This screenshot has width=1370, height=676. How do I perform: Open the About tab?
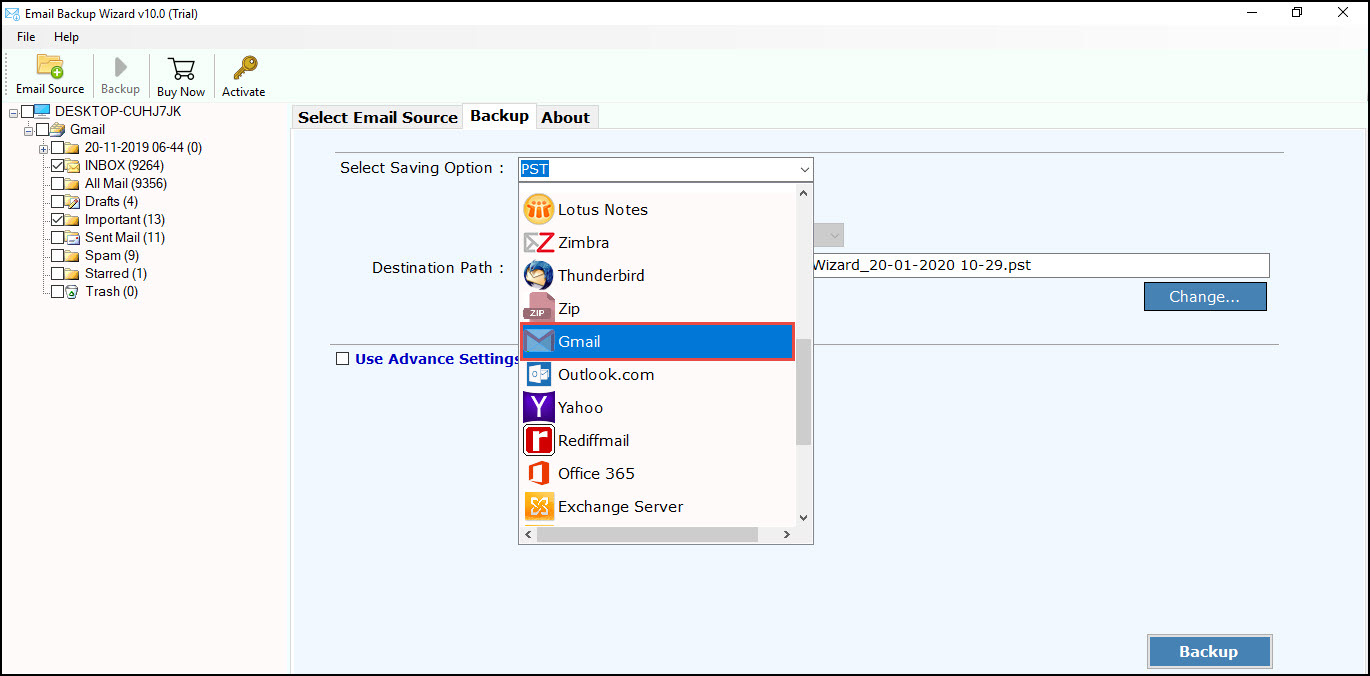(x=566, y=117)
